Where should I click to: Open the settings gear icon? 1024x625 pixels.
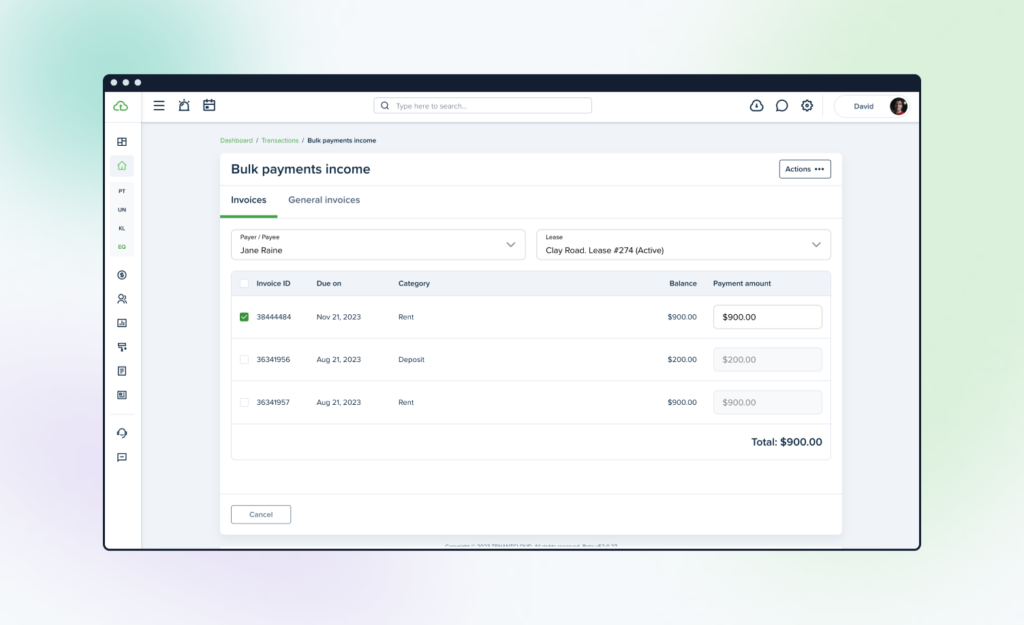coord(807,106)
